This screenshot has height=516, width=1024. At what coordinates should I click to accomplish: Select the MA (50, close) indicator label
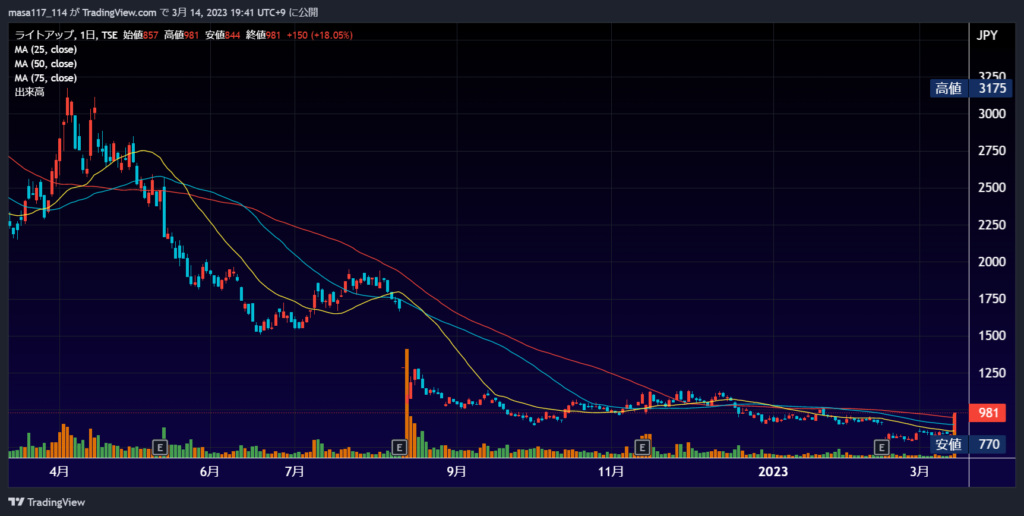coord(46,64)
